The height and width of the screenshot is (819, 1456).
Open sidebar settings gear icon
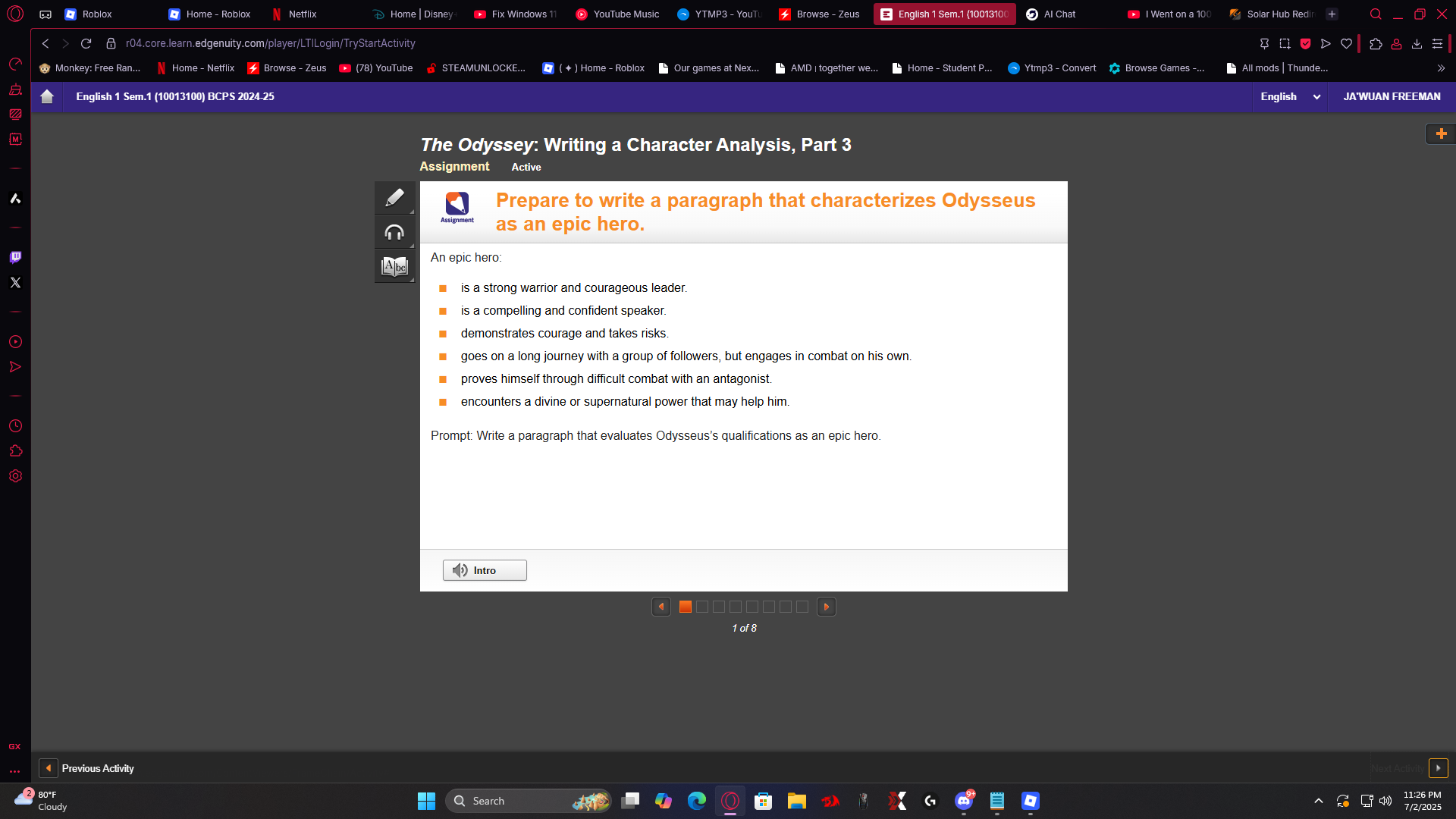click(15, 476)
